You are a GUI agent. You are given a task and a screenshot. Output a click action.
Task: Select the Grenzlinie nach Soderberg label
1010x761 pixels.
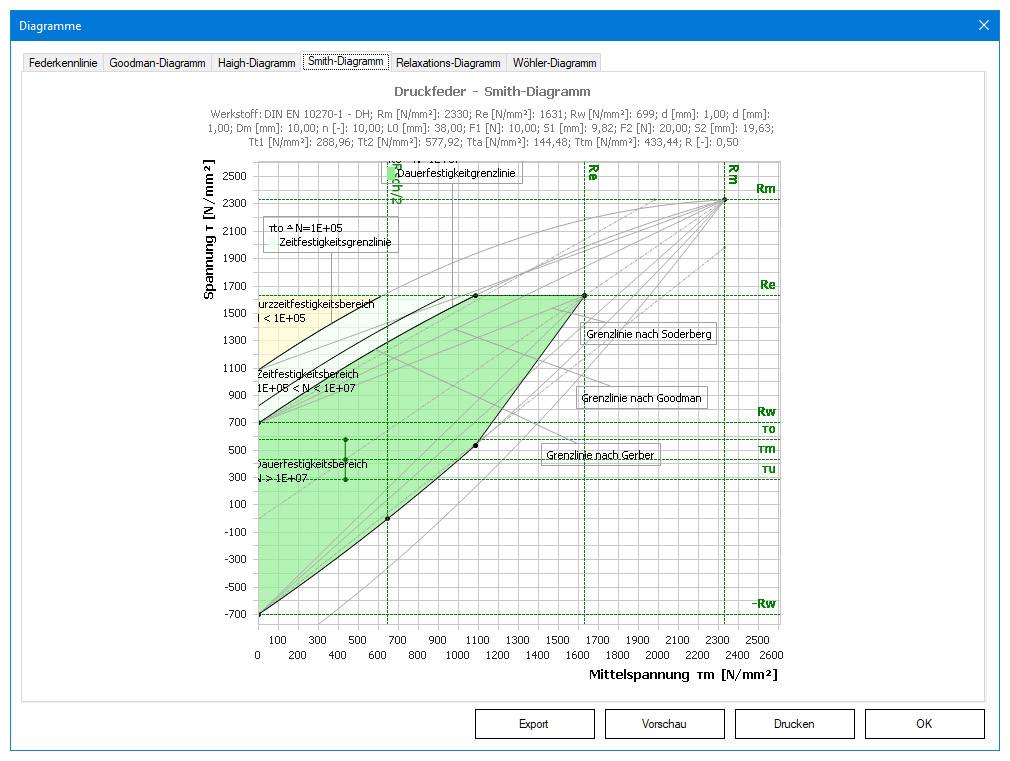[649, 334]
